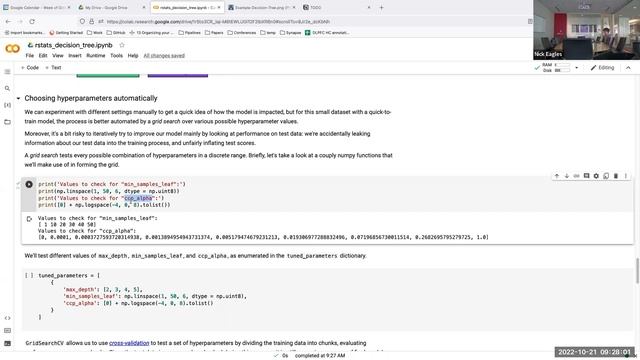Open the cross-validation hyperlink

coord(129,343)
